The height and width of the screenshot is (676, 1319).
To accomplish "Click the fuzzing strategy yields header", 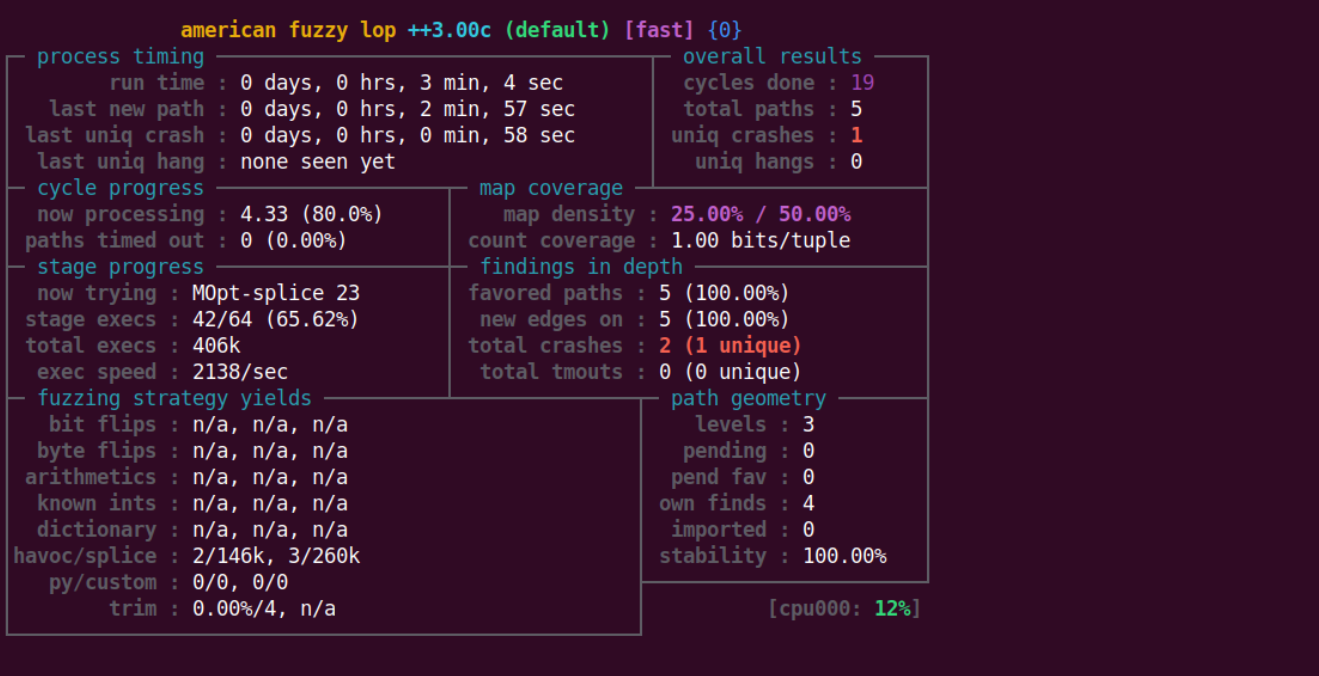I will (174, 399).
